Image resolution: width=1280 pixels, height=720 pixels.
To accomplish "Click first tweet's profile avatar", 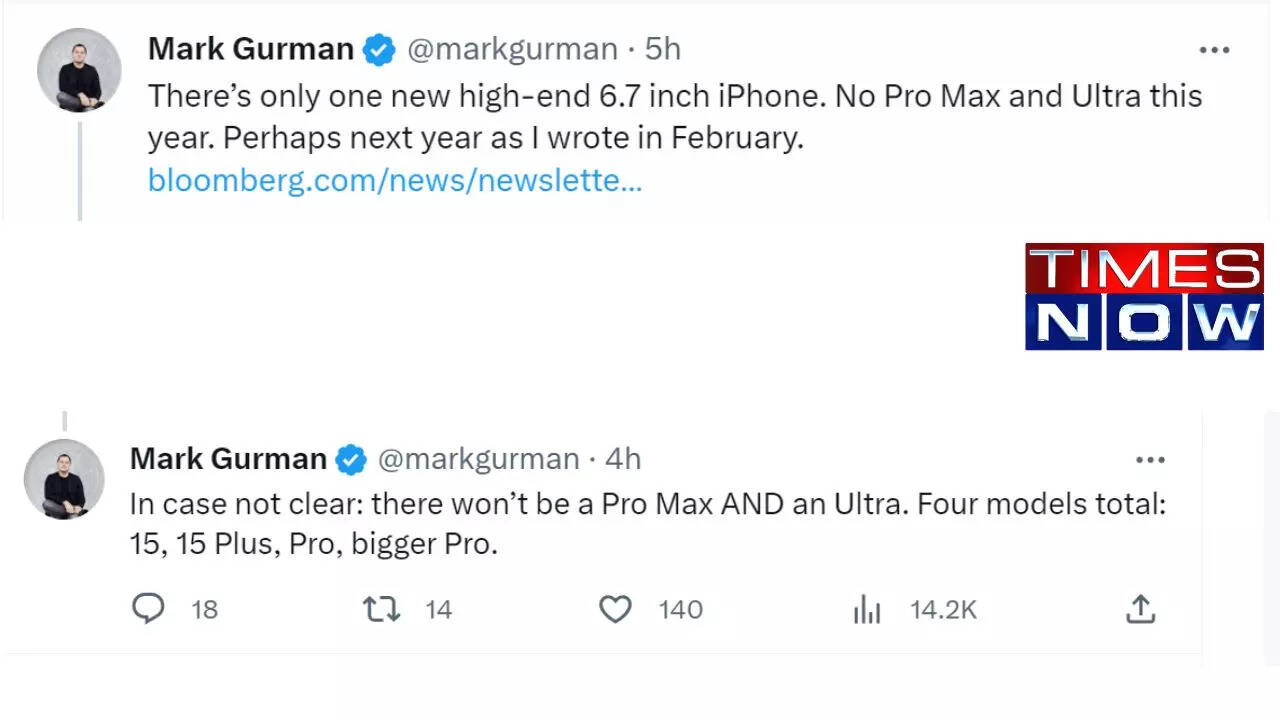I will click(79, 70).
